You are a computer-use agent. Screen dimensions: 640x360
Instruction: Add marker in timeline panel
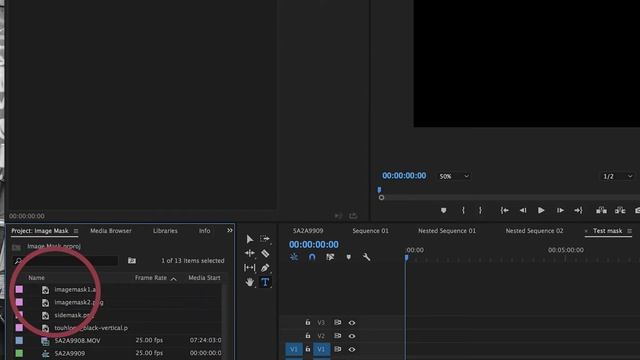click(348, 257)
